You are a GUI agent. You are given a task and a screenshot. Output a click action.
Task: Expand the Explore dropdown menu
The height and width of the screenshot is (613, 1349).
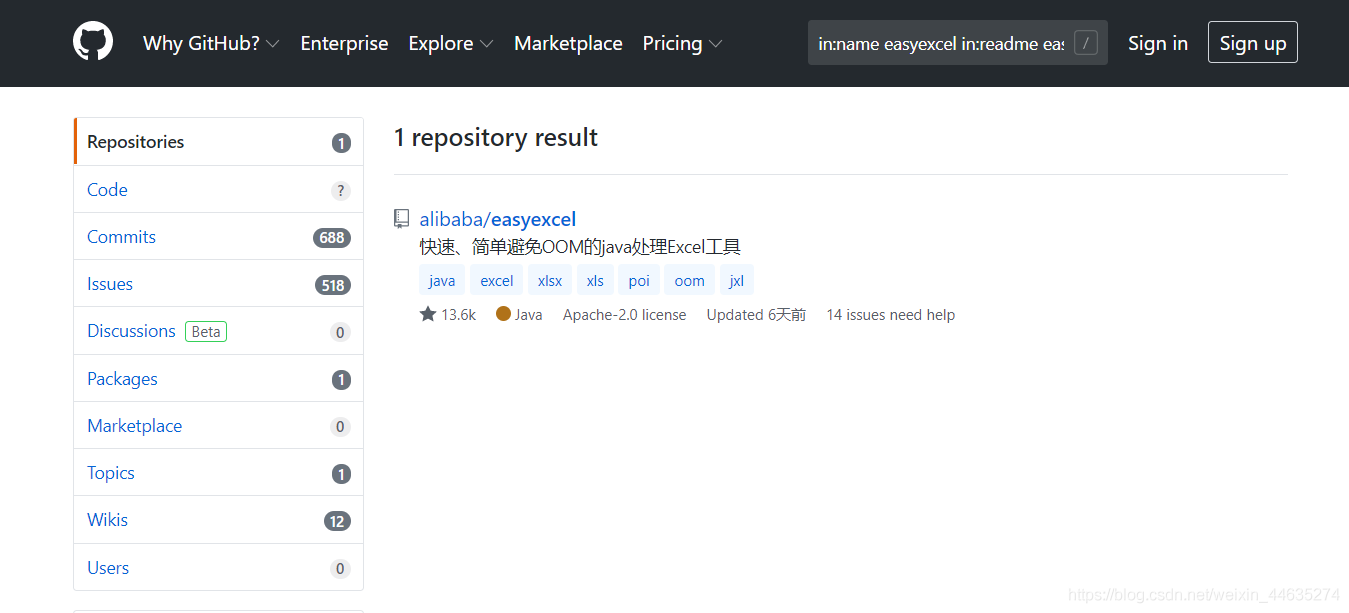pyautogui.click(x=451, y=43)
